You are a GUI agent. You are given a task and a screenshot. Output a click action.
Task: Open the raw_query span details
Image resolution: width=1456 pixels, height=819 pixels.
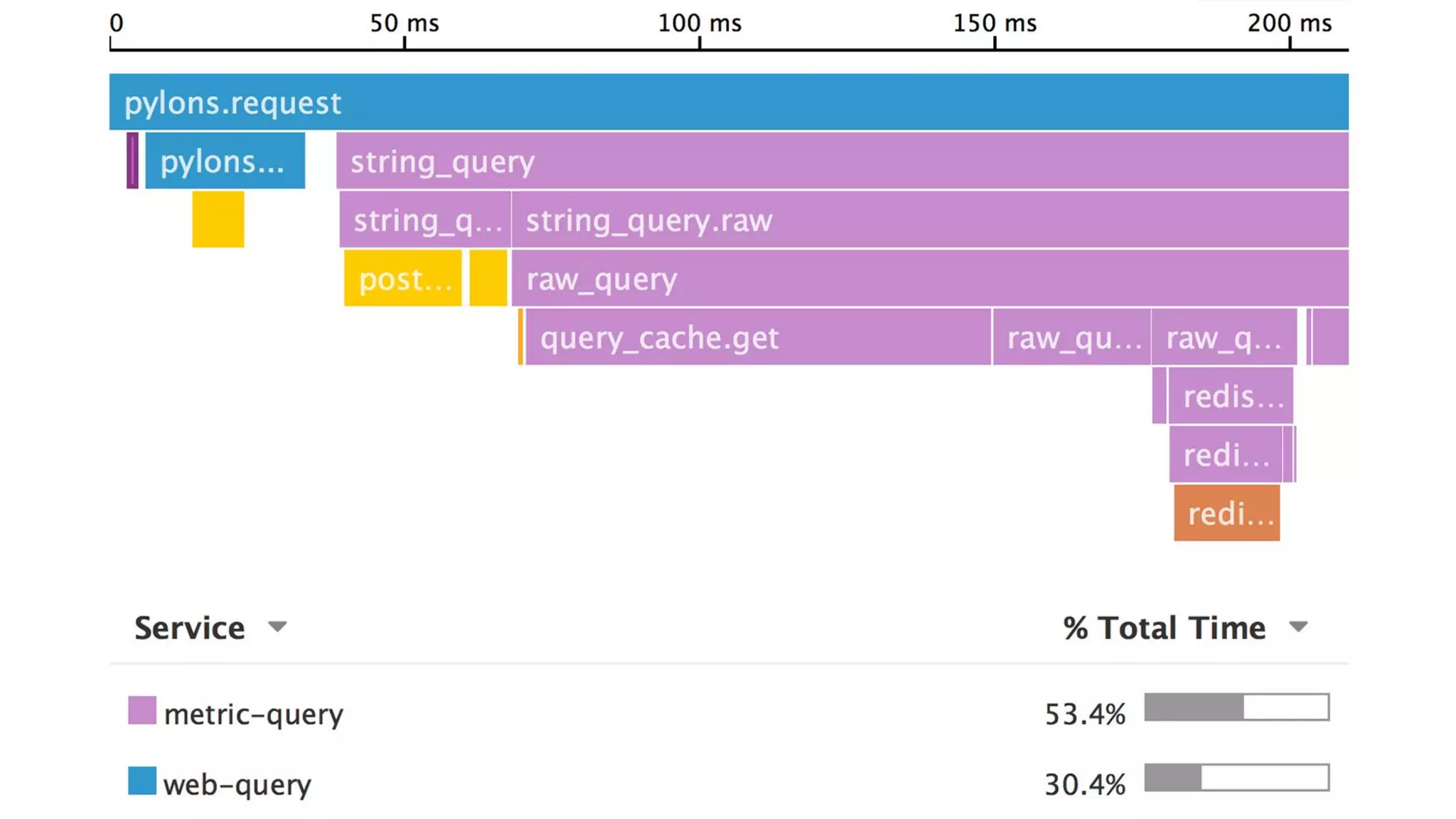pos(930,279)
